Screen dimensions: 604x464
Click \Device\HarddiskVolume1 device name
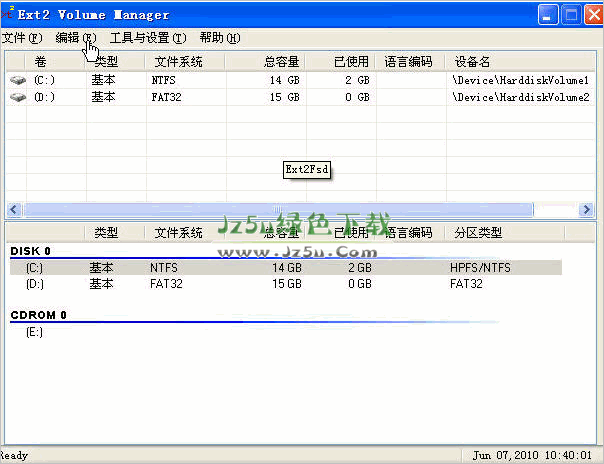click(520, 80)
